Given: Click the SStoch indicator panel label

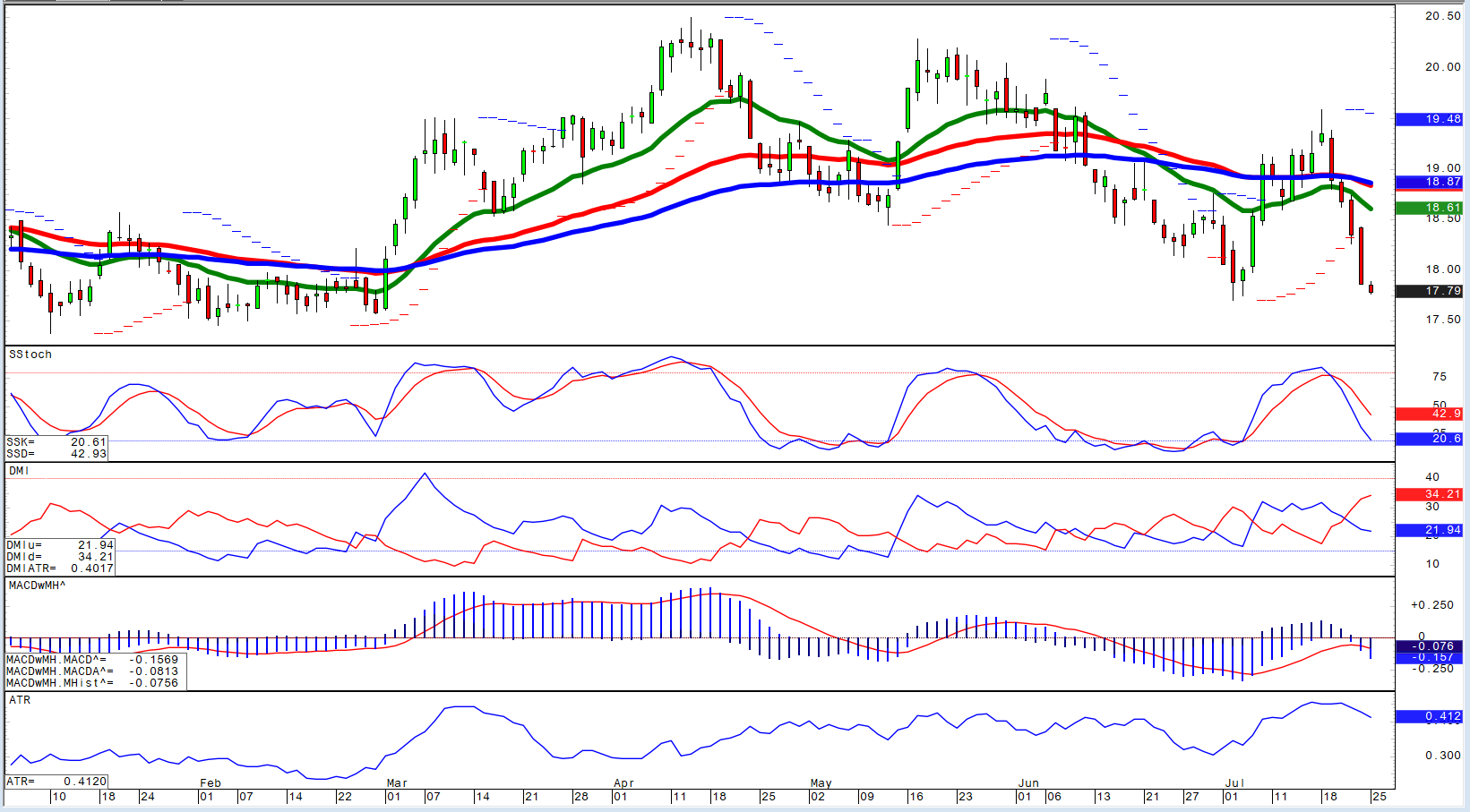Looking at the screenshot, I should coord(30,355).
